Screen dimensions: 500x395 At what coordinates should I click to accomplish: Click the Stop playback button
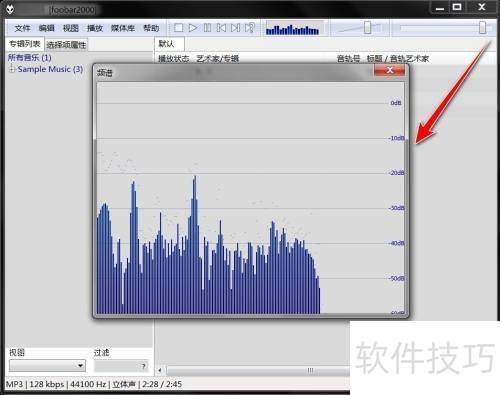point(179,28)
